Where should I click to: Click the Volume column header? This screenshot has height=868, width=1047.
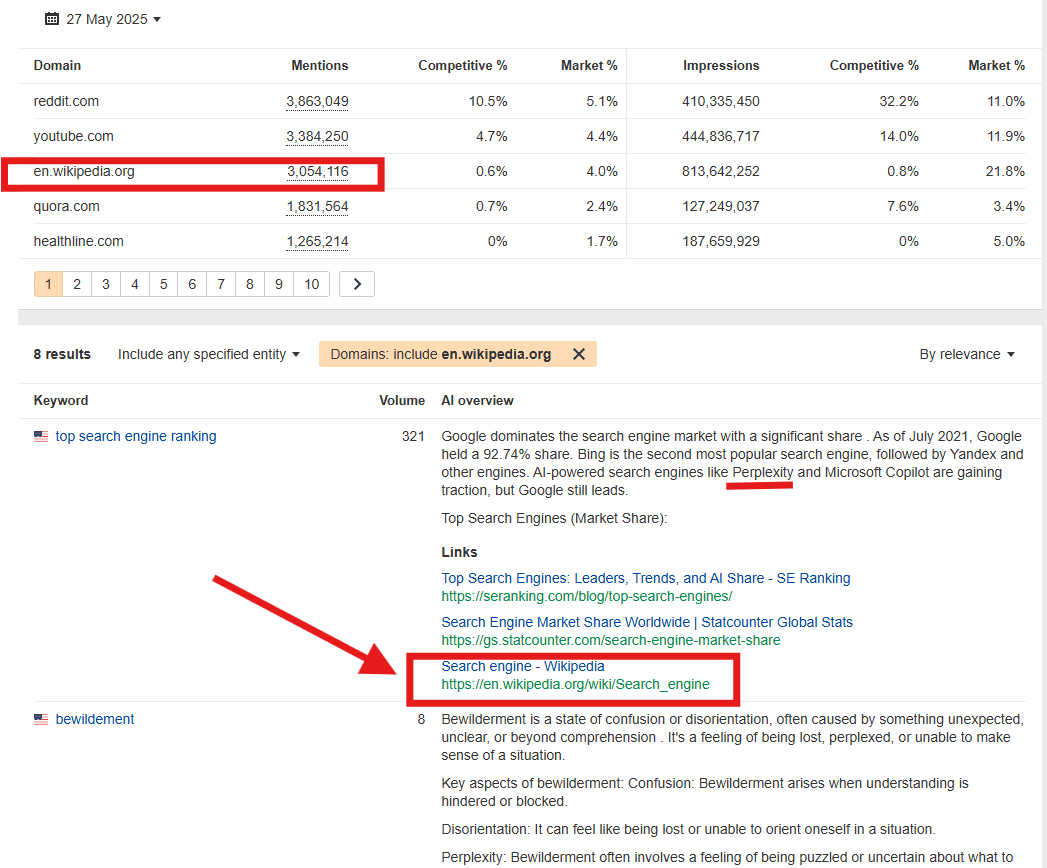(402, 401)
